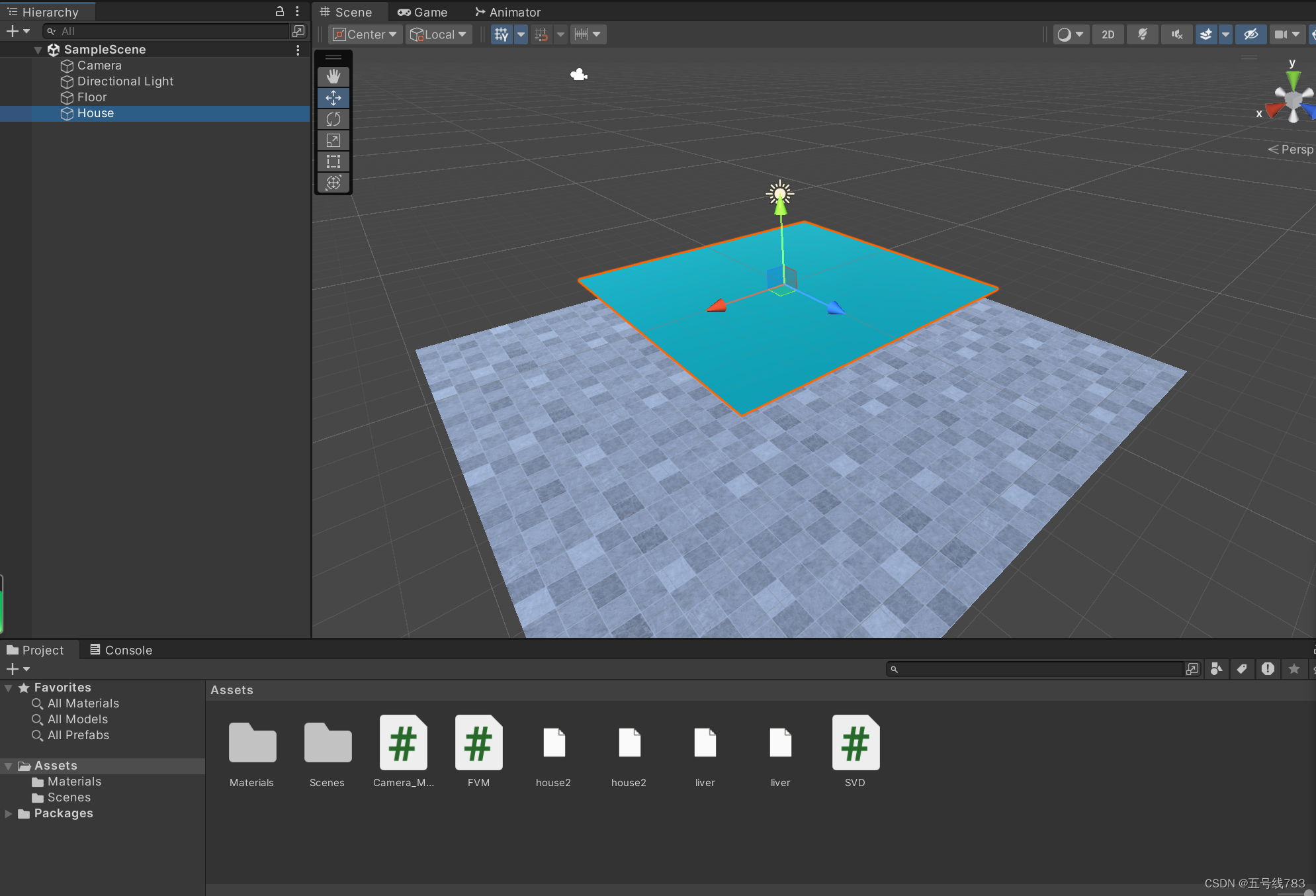Select the combined Transform tool
The width and height of the screenshot is (1316, 896).
333,183
